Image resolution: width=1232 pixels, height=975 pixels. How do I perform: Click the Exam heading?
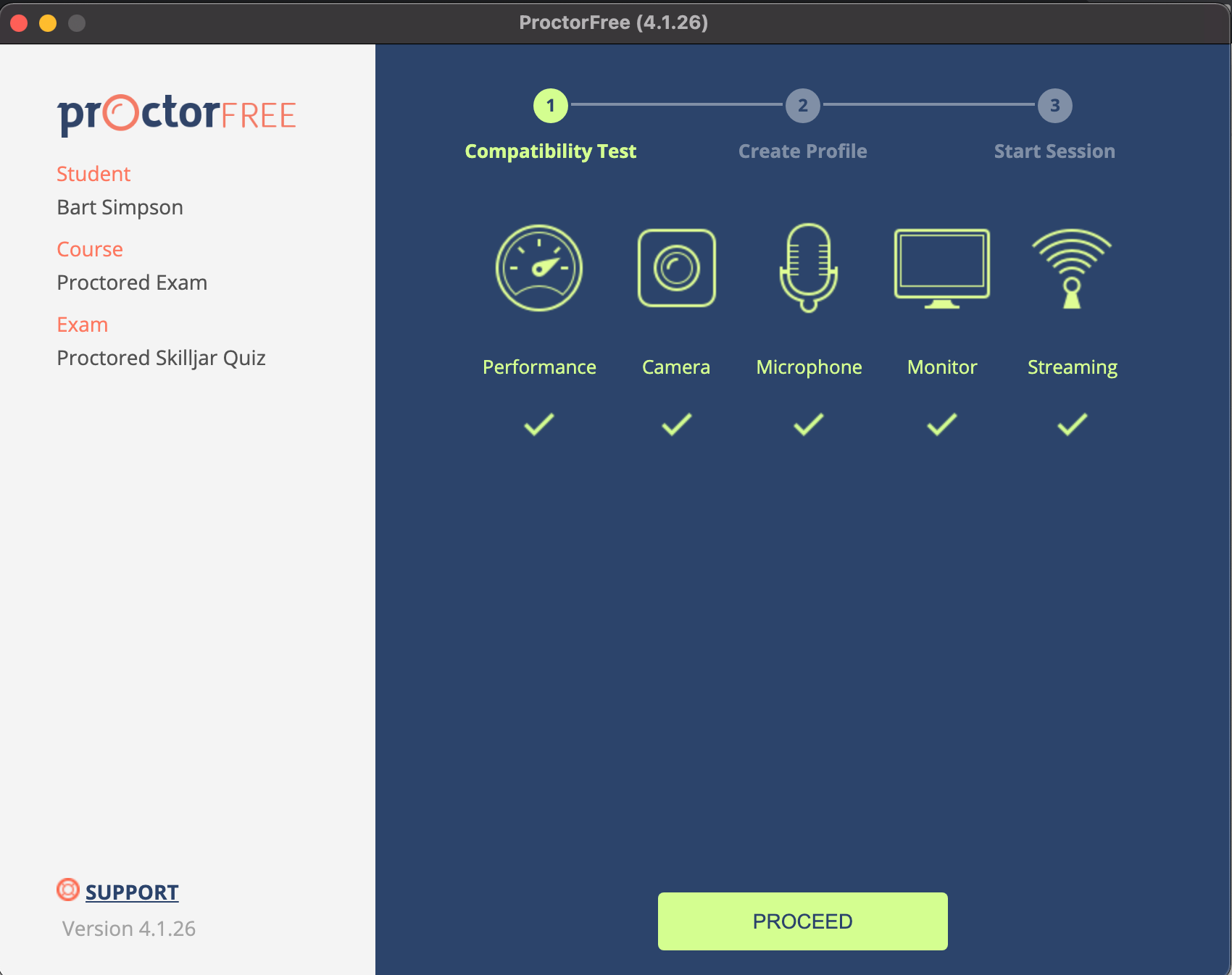83,325
